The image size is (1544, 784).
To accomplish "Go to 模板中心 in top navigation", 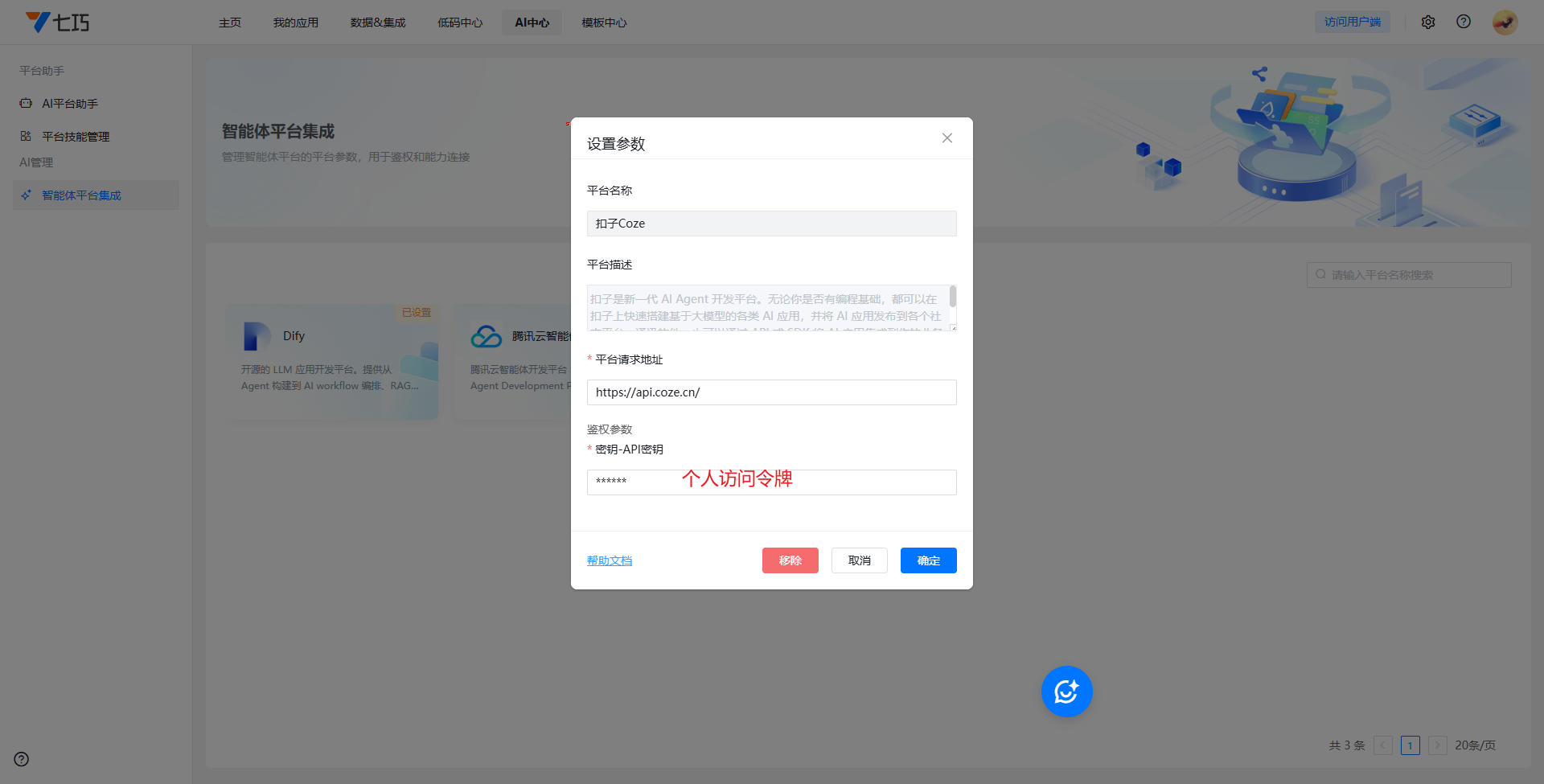I will pyautogui.click(x=604, y=23).
